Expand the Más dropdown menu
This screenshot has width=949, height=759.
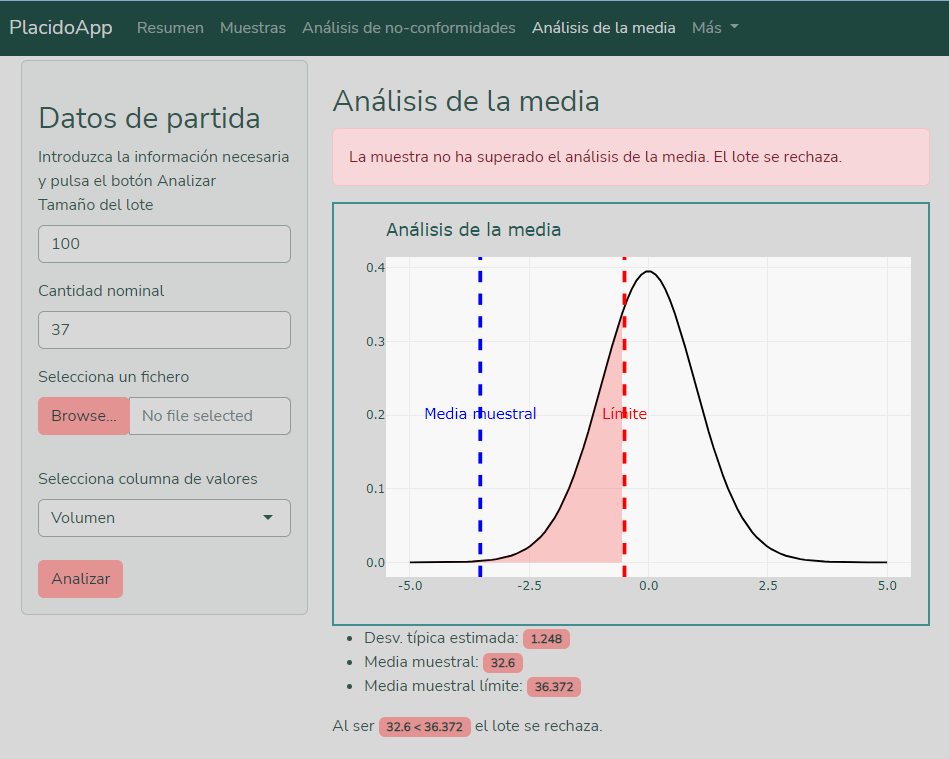pyautogui.click(x=715, y=28)
